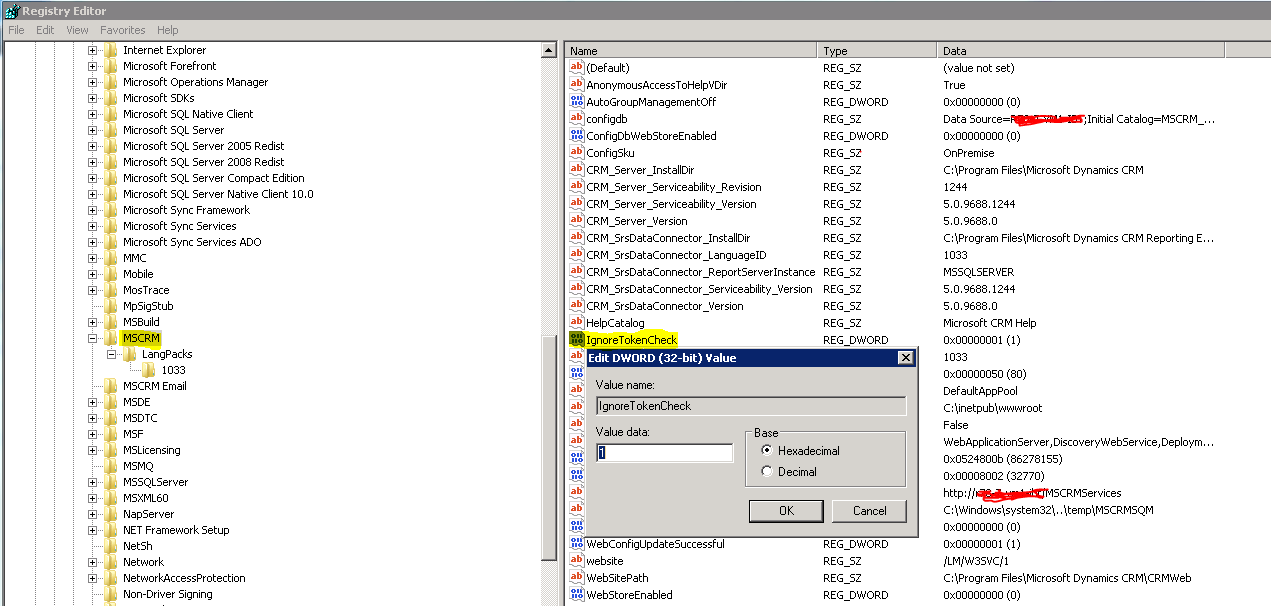This screenshot has height=606, width=1271.
Task: Select the Non-Driver Signing key
Action: (x=167, y=594)
